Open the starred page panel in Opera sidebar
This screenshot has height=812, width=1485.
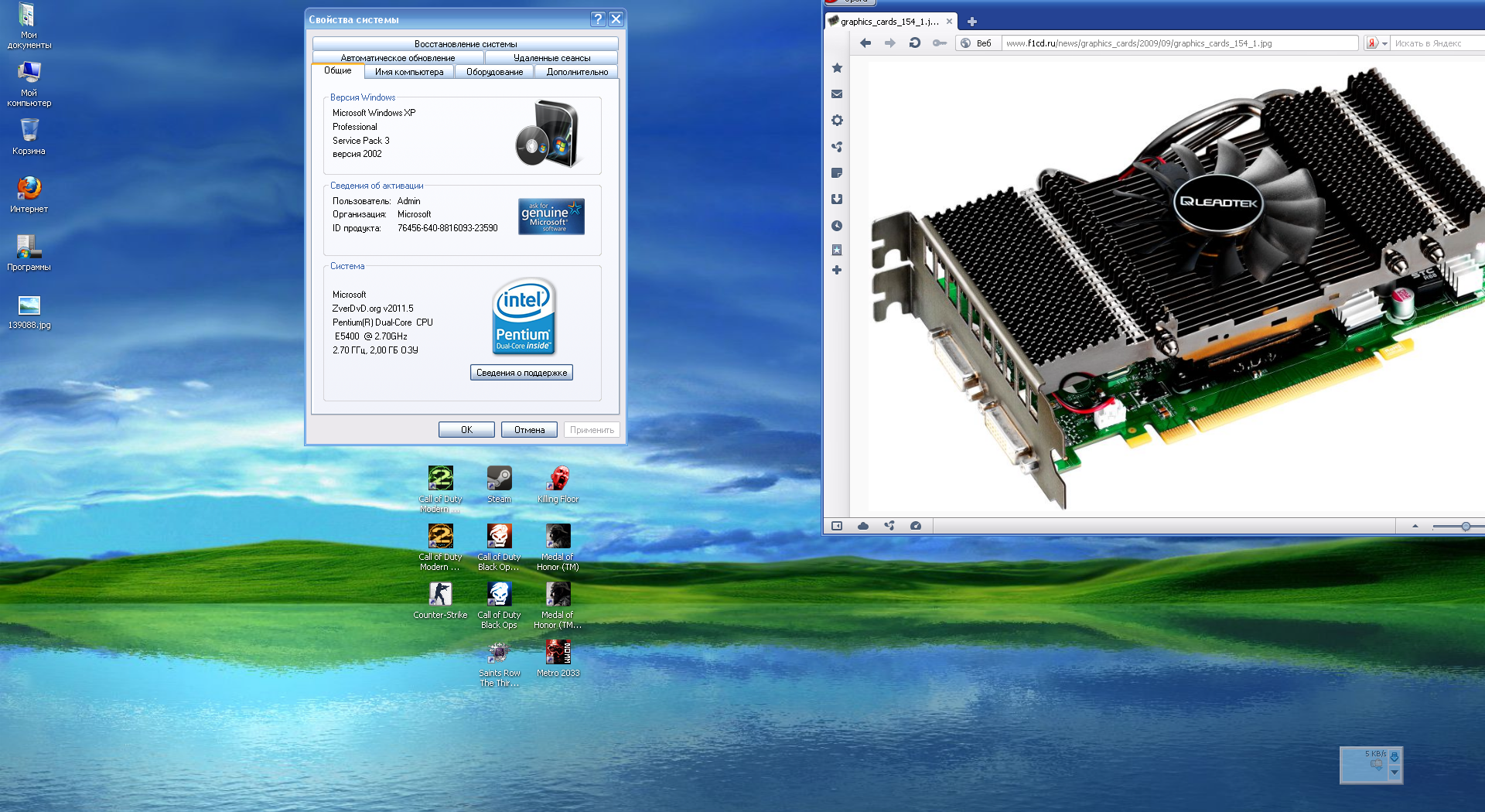pyautogui.click(x=837, y=250)
